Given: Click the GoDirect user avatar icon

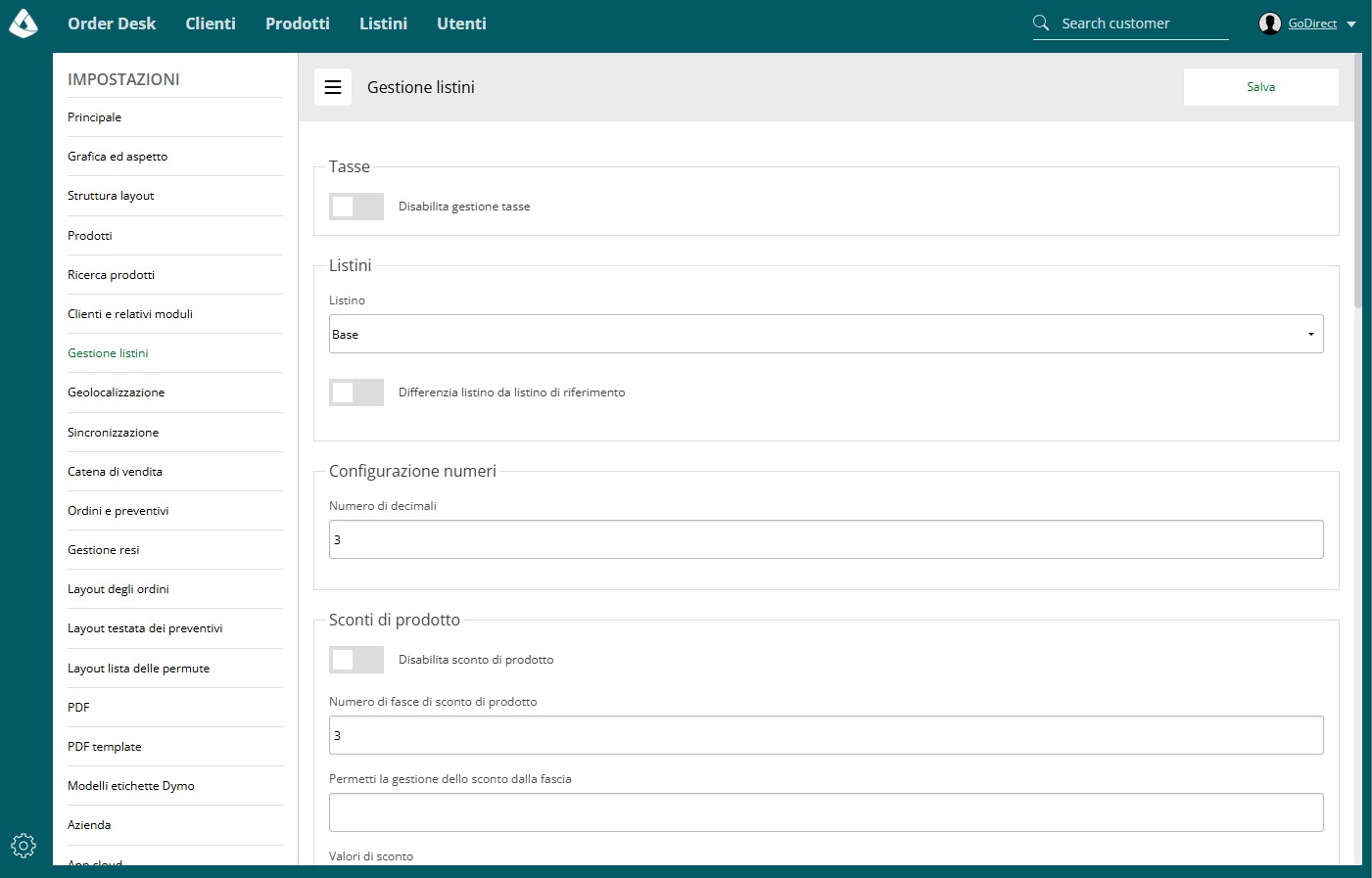Looking at the screenshot, I should (1270, 23).
